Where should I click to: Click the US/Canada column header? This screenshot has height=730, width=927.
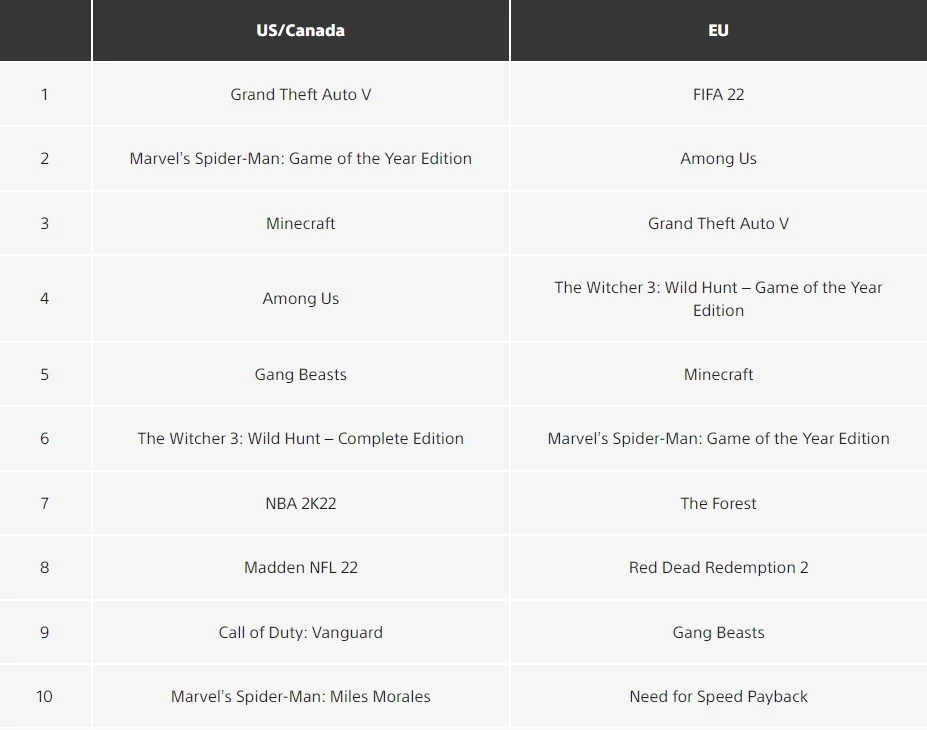(x=300, y=30)
